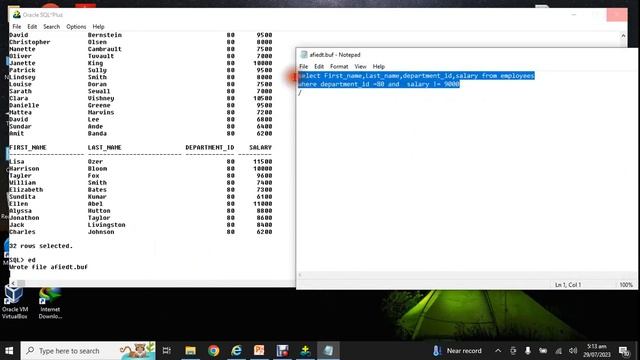
Task: Click Notepad horizontal scrollbar left arrow
Action: [x=300, y=275]
